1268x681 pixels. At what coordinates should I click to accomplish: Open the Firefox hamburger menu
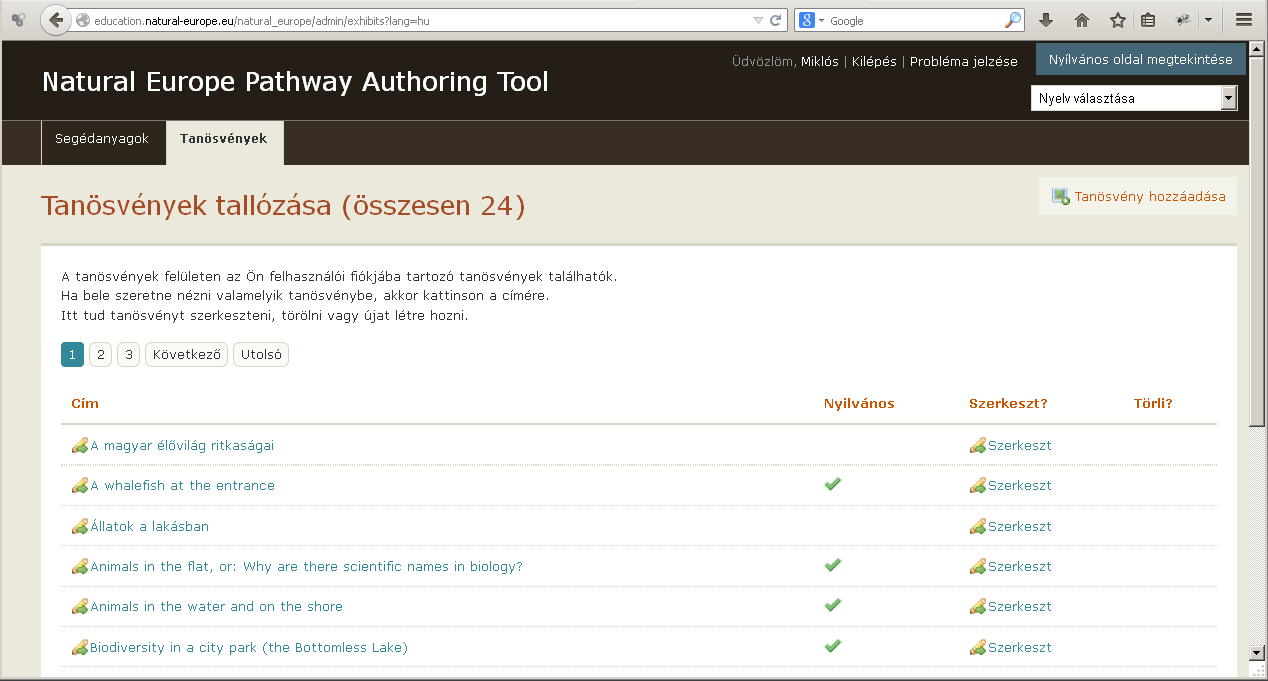pyautogui.click(x=1244, y=20)
